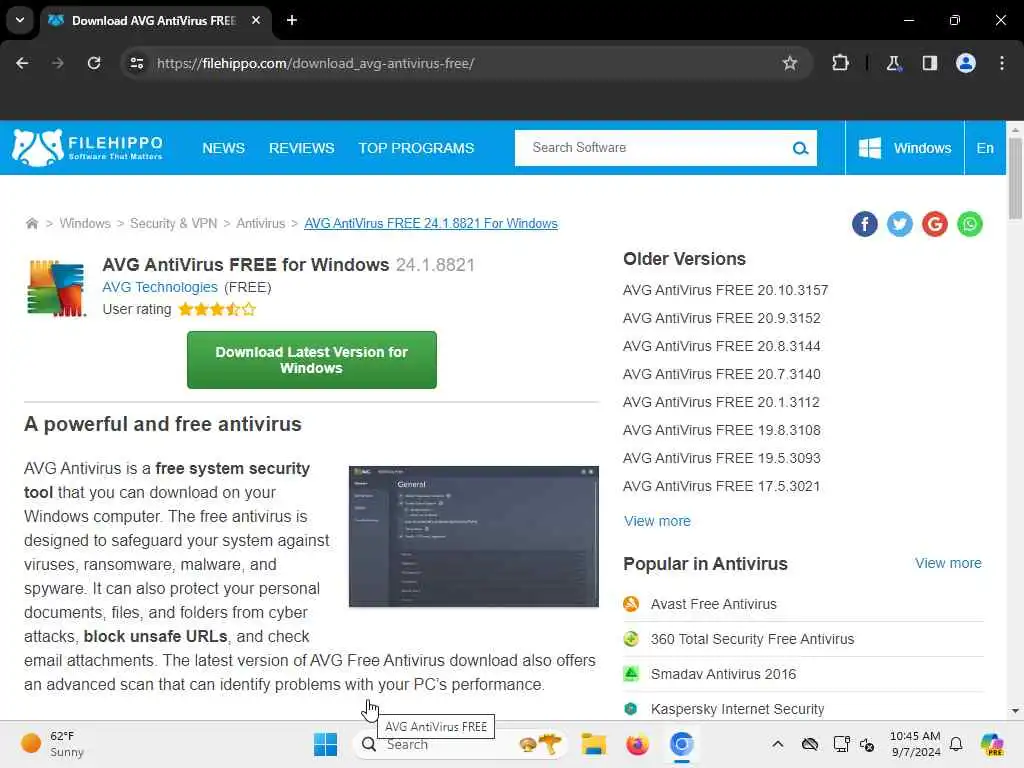Click the Chrome icon on taskbar

coord(681,744)
